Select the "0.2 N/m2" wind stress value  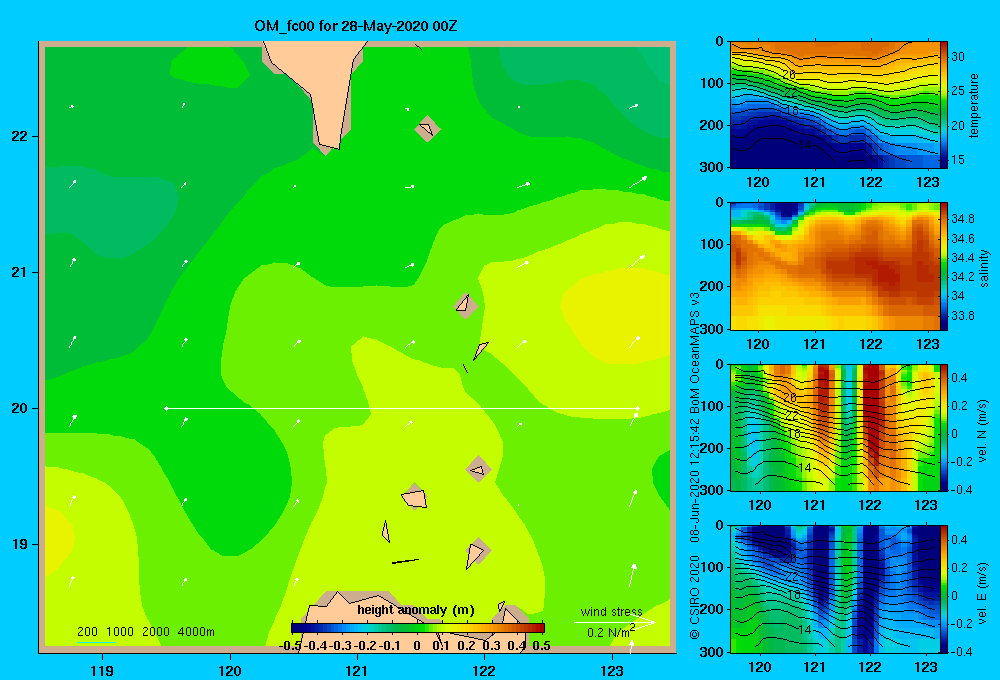(x=610, y=632)
